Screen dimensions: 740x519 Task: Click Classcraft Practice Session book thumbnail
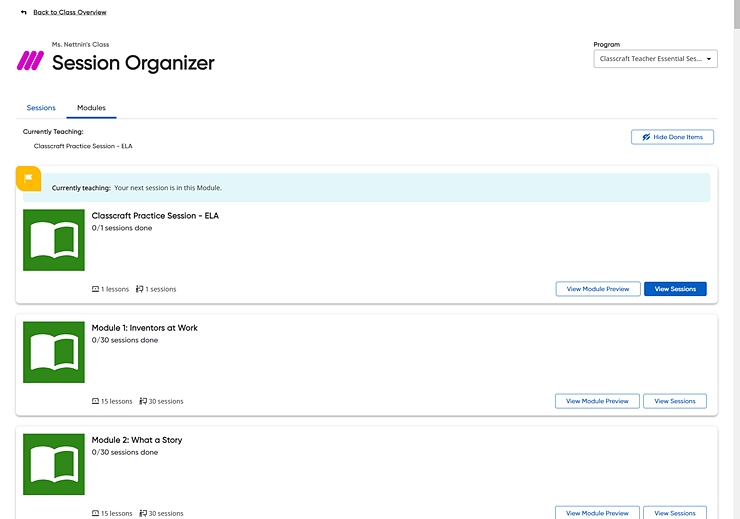coord(54,240)
